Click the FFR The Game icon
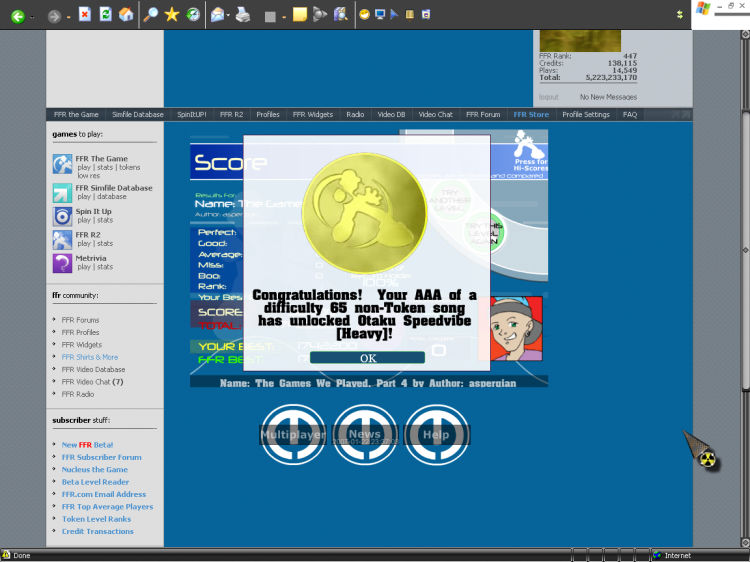The height and width of the screenshot is (562, 750). click(62, 163)
